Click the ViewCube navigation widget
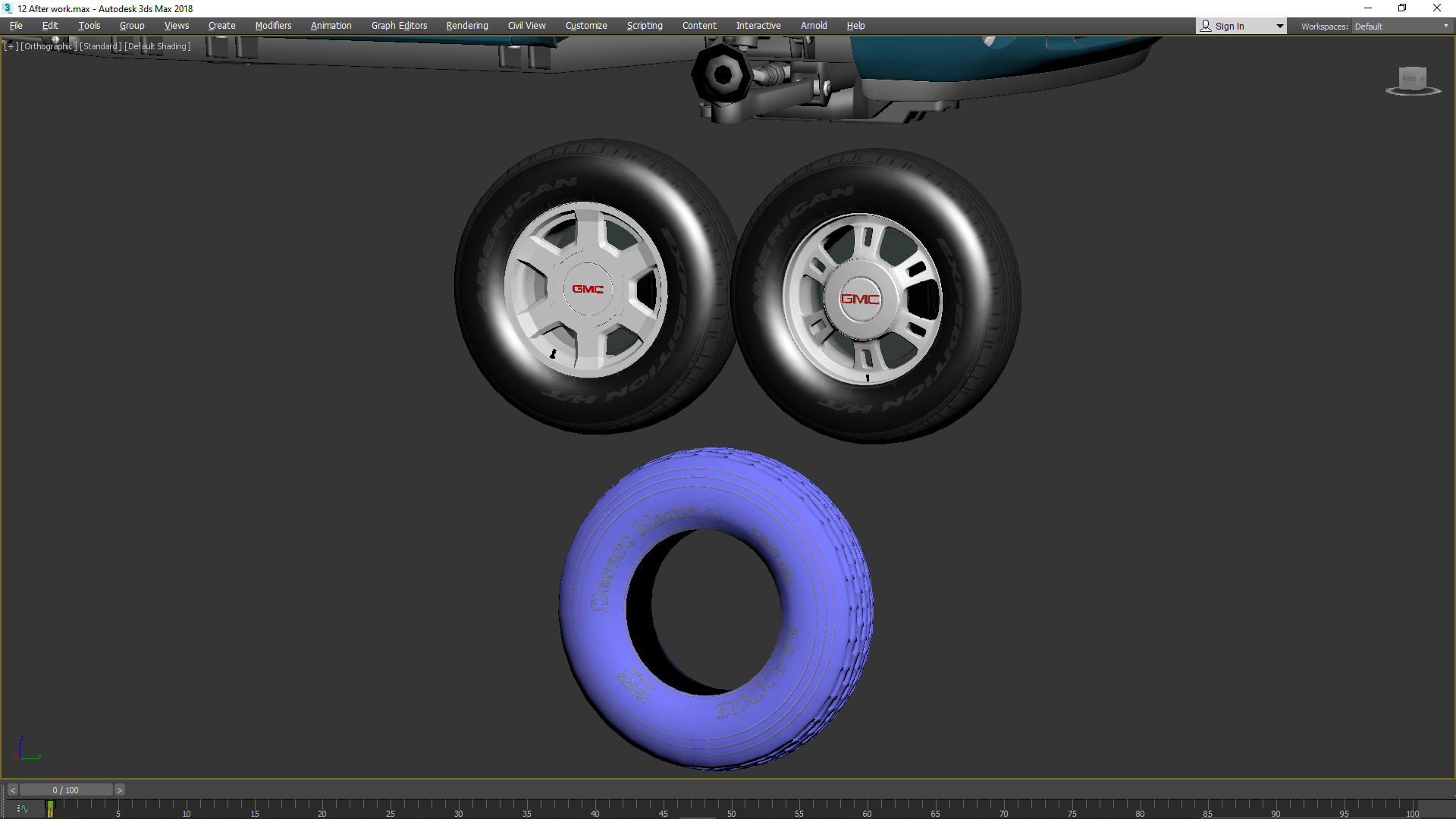The height and width of the screenshot is (819, 1456). point(1412,80)
